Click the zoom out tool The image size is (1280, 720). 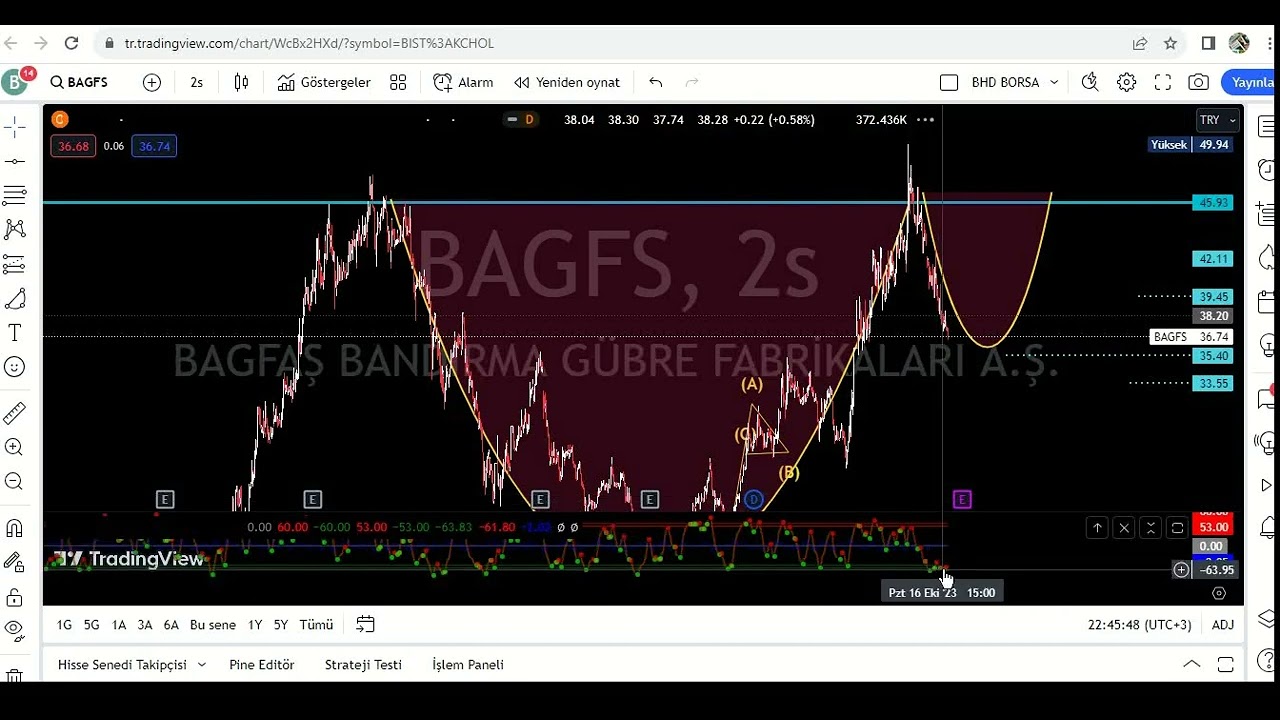(14, 481)
